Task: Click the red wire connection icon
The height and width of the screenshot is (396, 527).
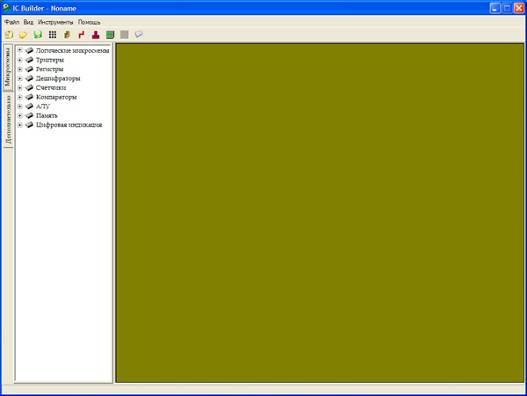Action: [81, 35]
